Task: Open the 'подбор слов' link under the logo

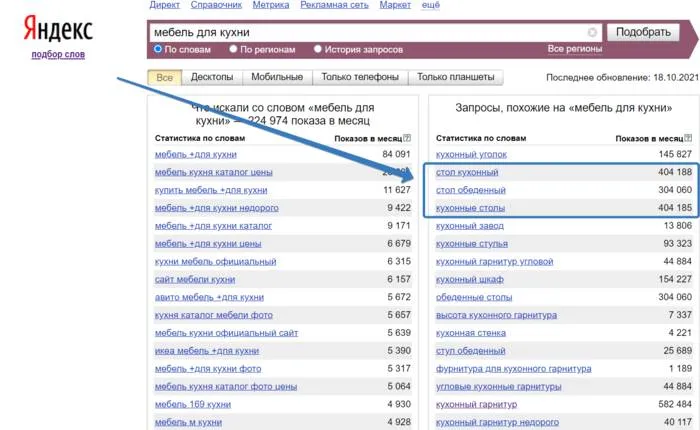Action: 58,54
